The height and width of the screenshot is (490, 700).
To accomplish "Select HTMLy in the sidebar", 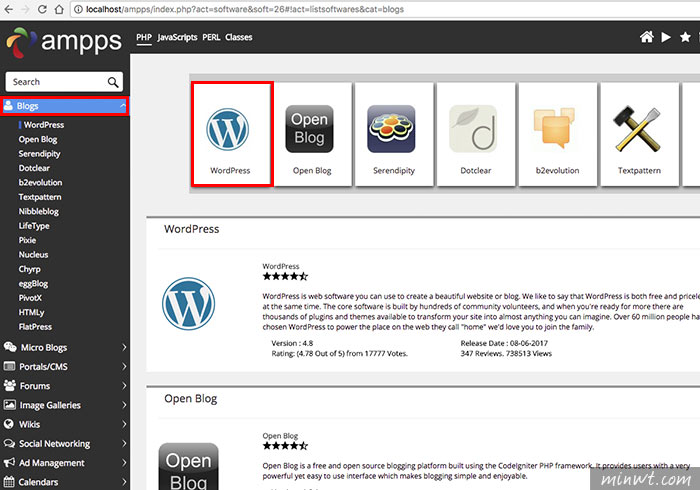I will coord(31,312).
